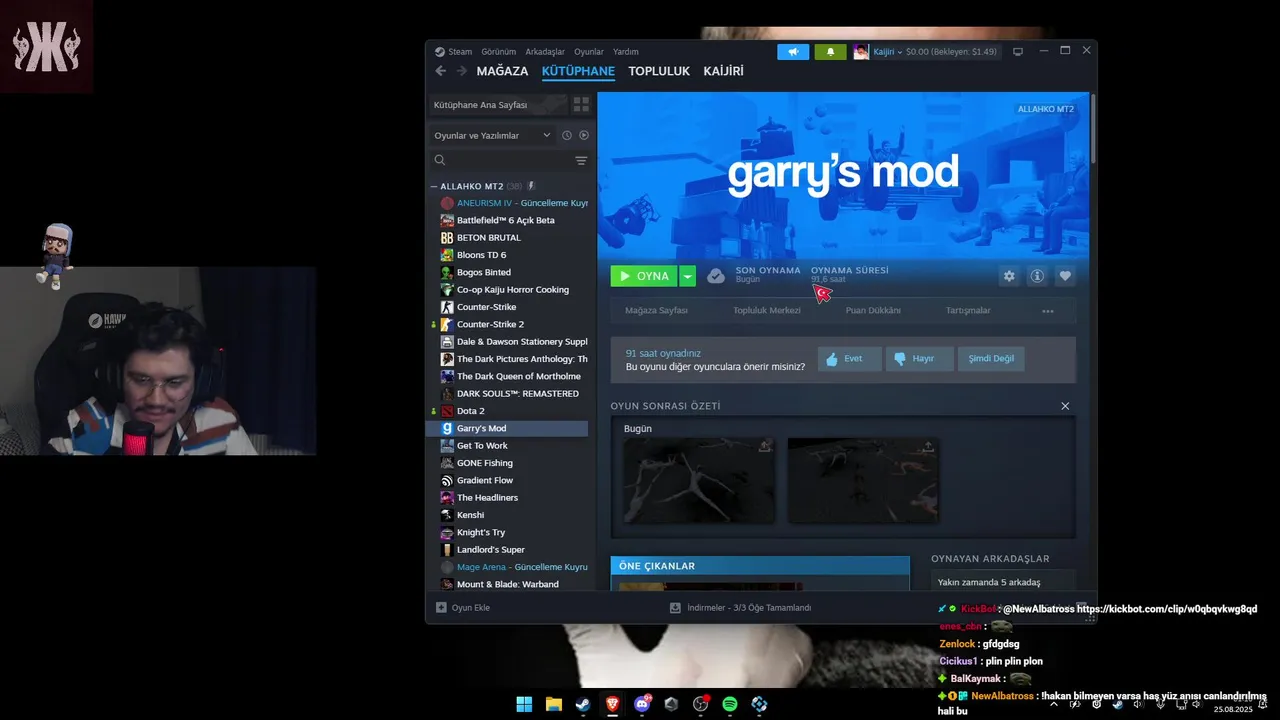Sort library by recent activity clock icon

click(567, 135)
